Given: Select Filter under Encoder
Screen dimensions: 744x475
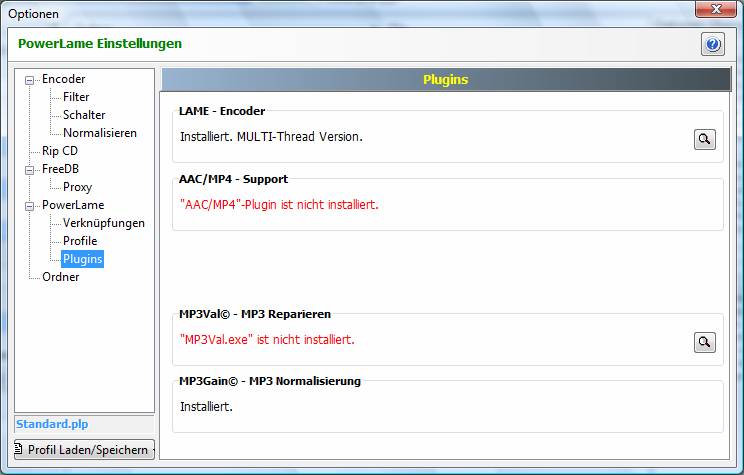Looking at the screenshot, I should (x=76, y=97).
